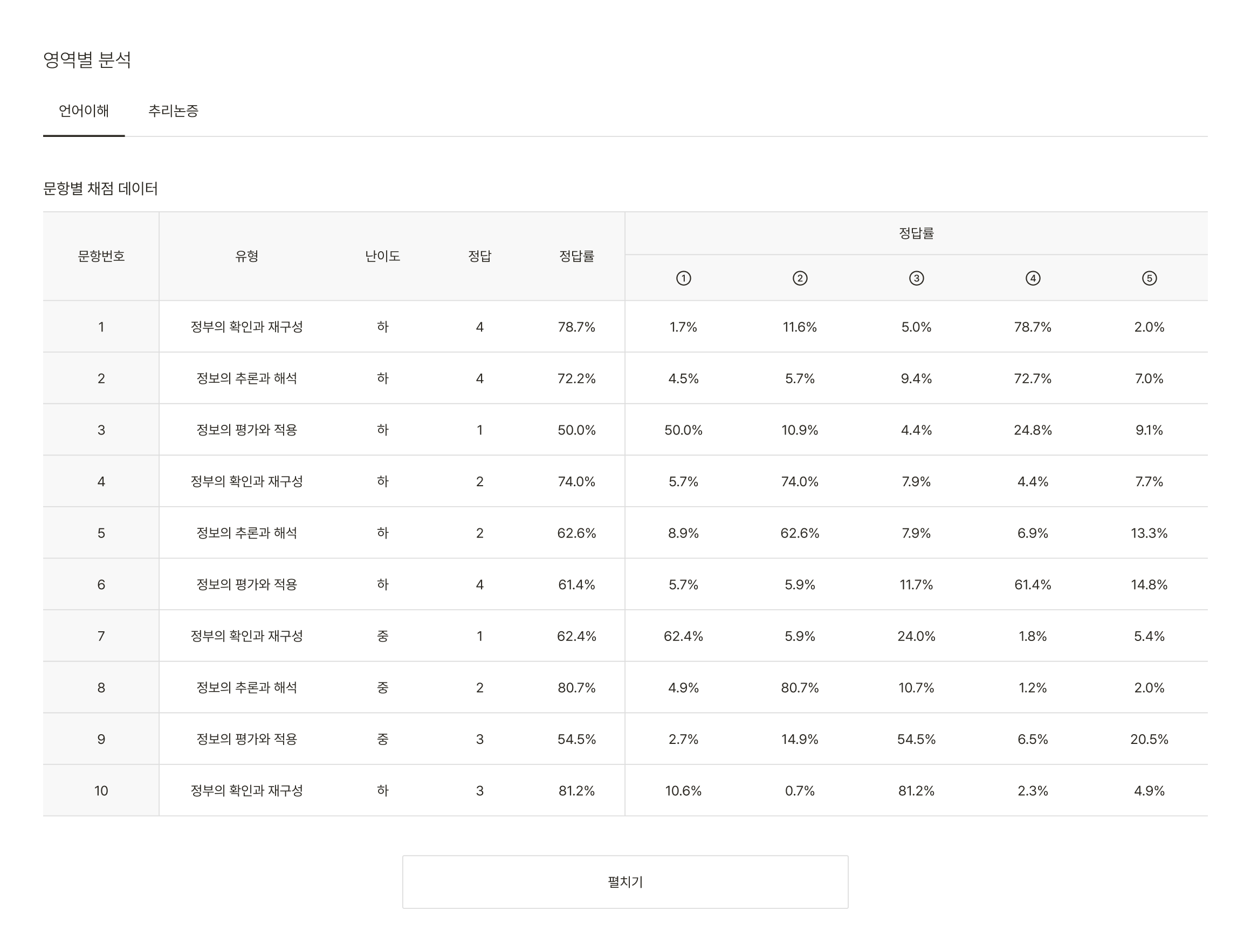Select question number 10 row cell

click(101, 790)
